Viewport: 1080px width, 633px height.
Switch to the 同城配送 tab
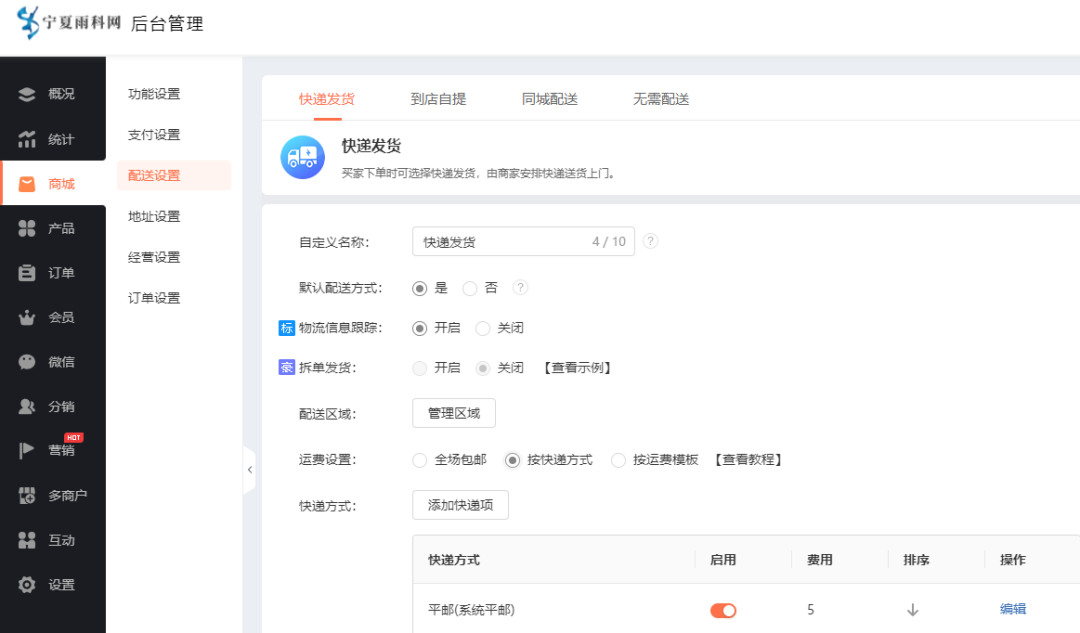point(550,99)
